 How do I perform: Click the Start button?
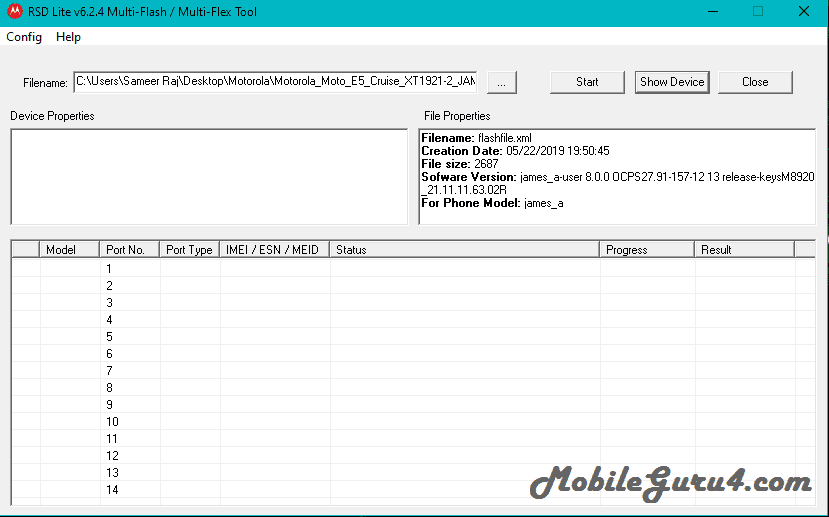point(587,82)
